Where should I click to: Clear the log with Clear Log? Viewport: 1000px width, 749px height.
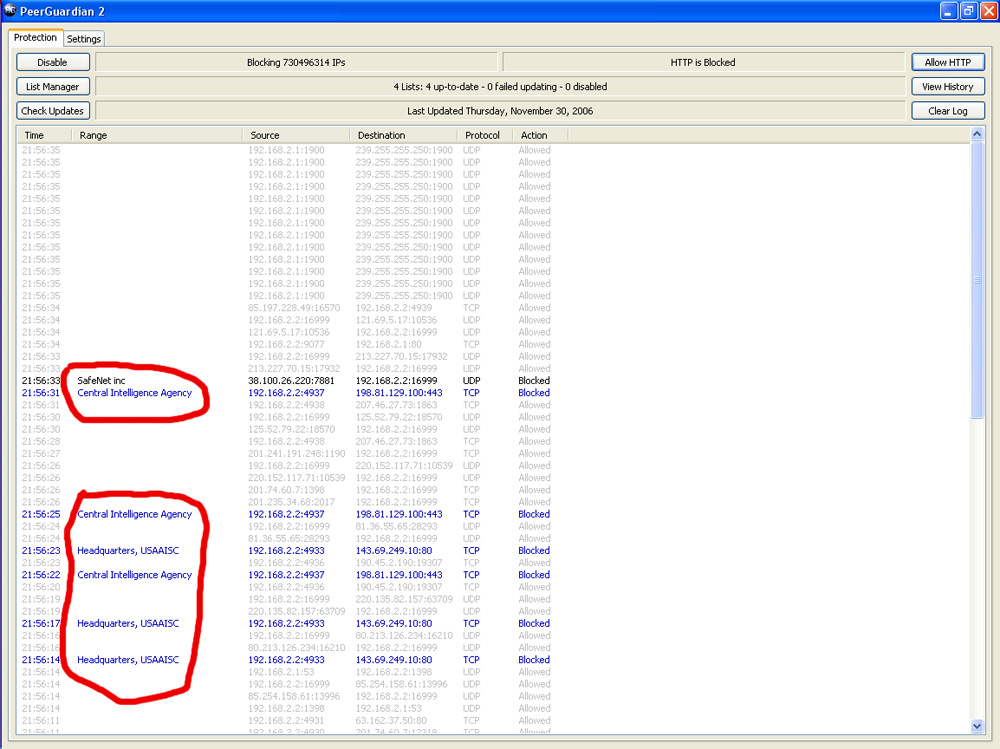(948, 111)
